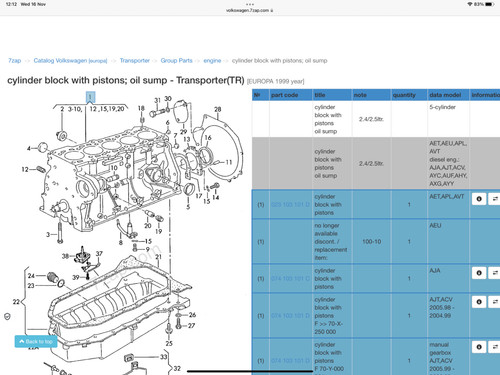500x375 pixels.
Task: Open info icon for AJT,ACV 2005.98 row
Action: coord(479,302)
